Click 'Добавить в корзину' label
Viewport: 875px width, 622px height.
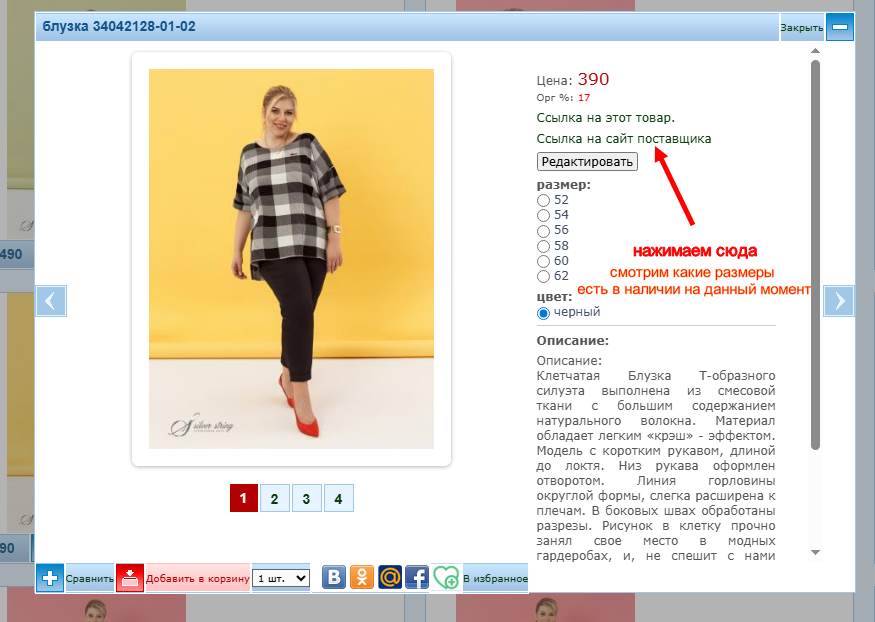(198, 578)
